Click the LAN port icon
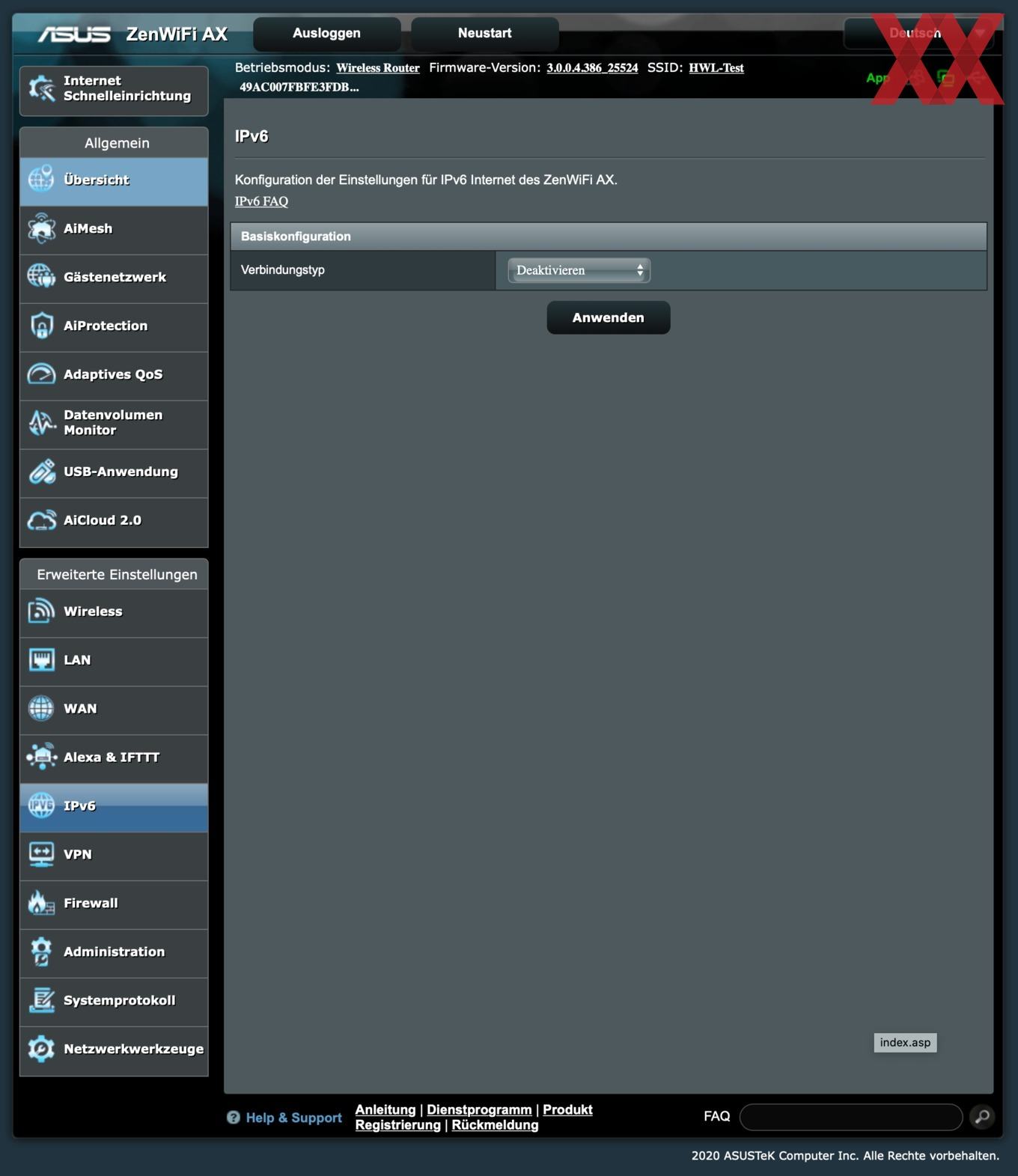The width and height of the screenshot is (1018, 1176). click(41, 660)
